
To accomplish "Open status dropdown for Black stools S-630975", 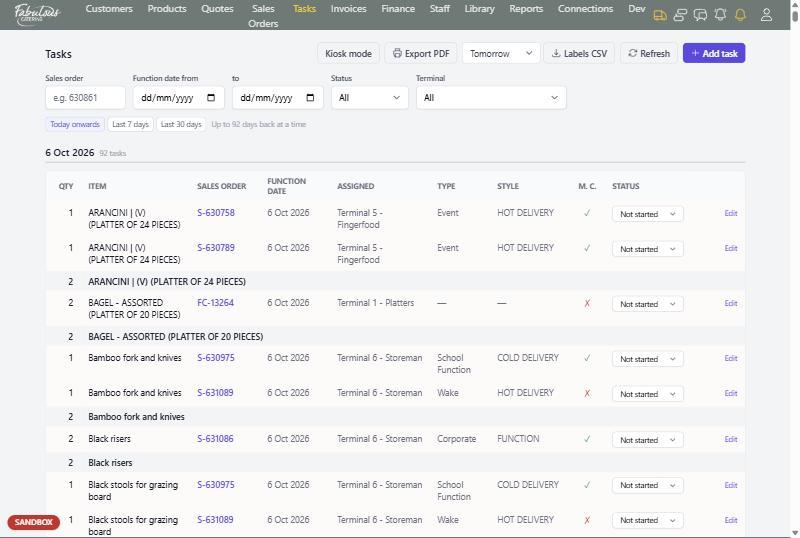I will 647,485.
